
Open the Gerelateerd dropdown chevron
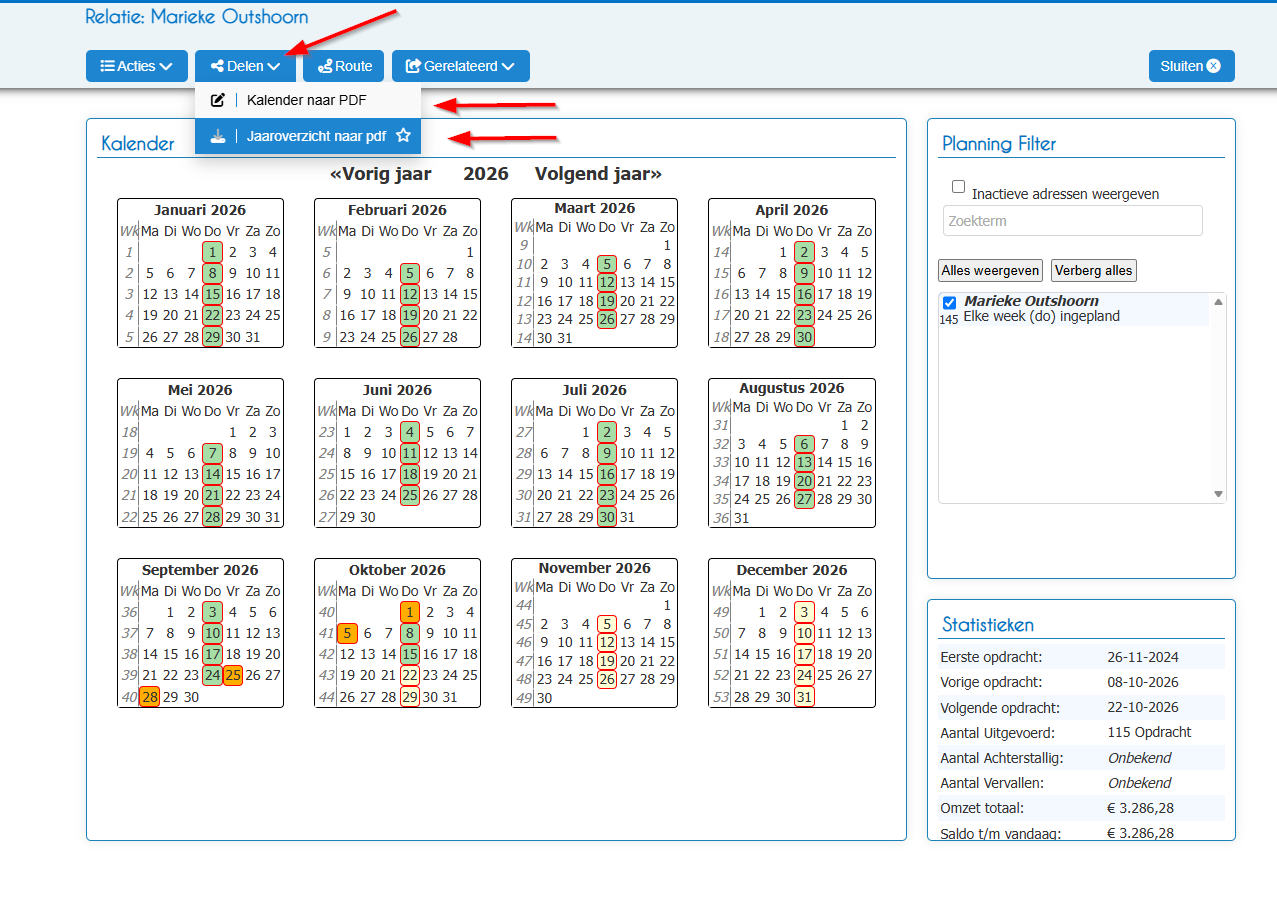[x=508, y=67]
